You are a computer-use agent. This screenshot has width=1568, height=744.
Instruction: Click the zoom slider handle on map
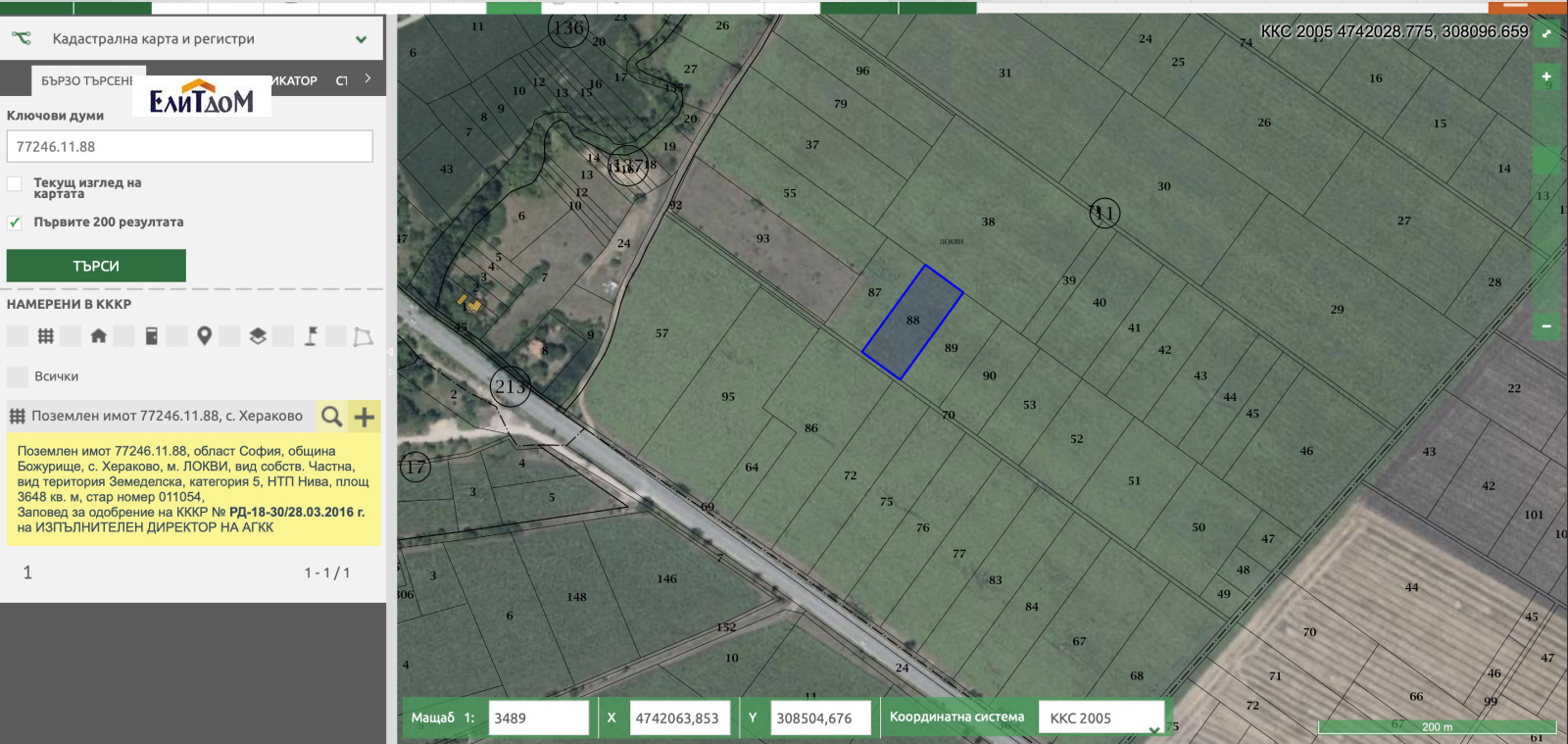tap(1546, 160)
